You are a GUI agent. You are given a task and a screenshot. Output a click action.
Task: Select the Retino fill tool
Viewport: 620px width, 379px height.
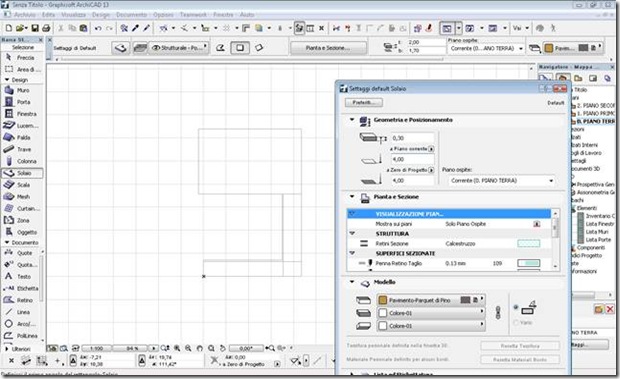pos(21,300)
